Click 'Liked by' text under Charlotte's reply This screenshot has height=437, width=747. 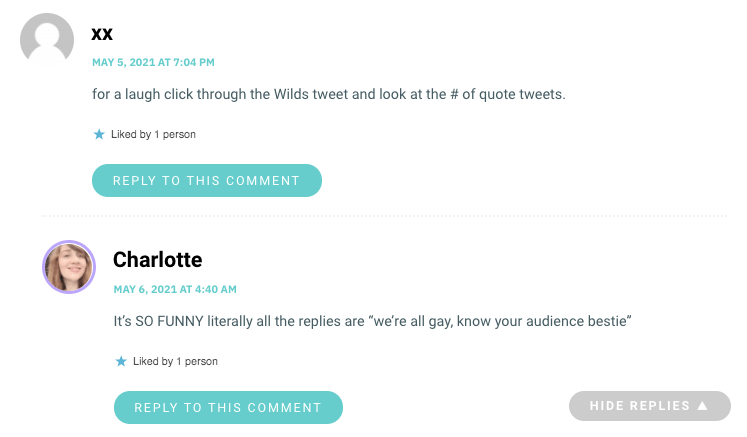tap(153, 361)
